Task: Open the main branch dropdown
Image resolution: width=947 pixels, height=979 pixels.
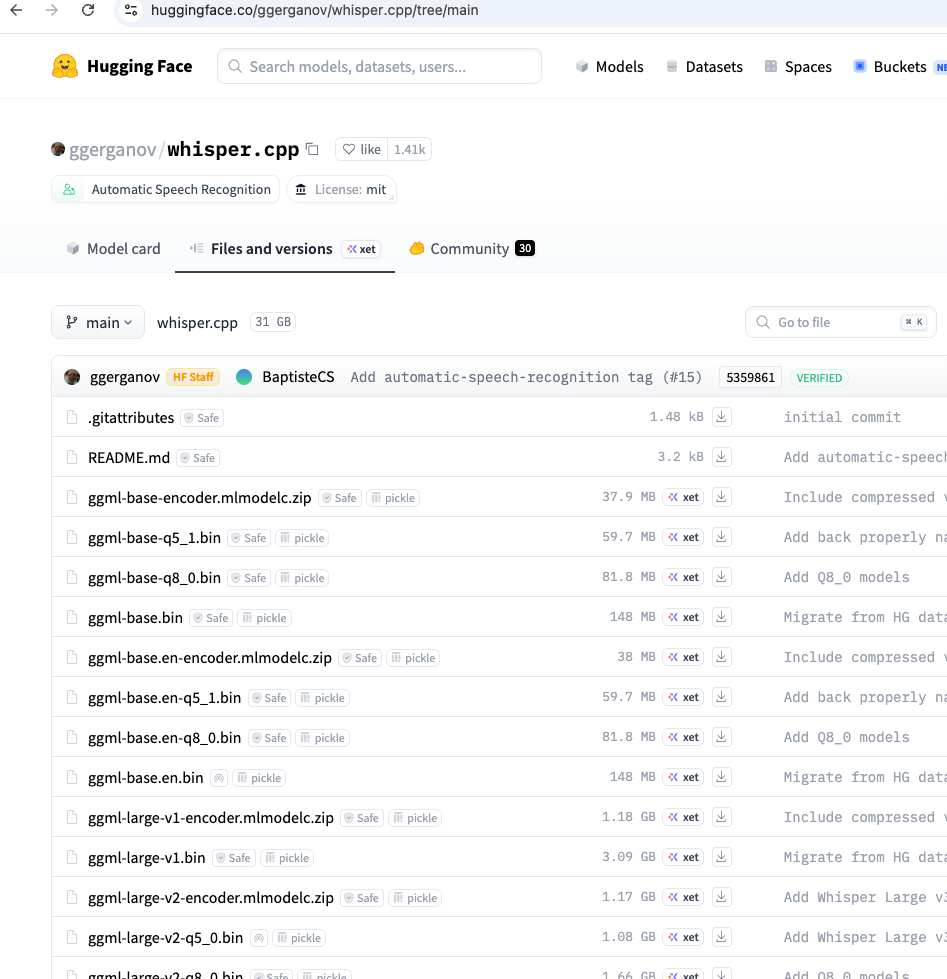Action: click(x=98, y=322)
